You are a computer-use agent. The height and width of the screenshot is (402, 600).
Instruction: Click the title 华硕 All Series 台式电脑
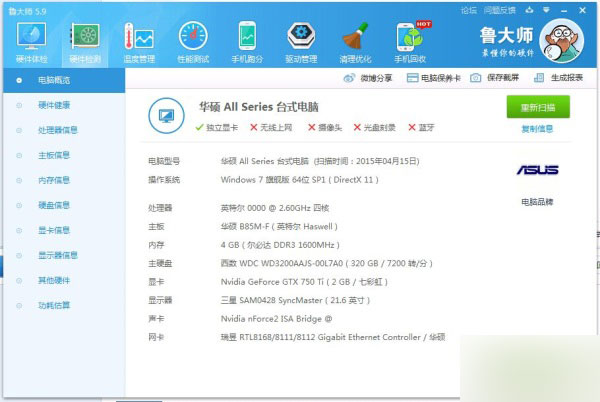(259, 107)
